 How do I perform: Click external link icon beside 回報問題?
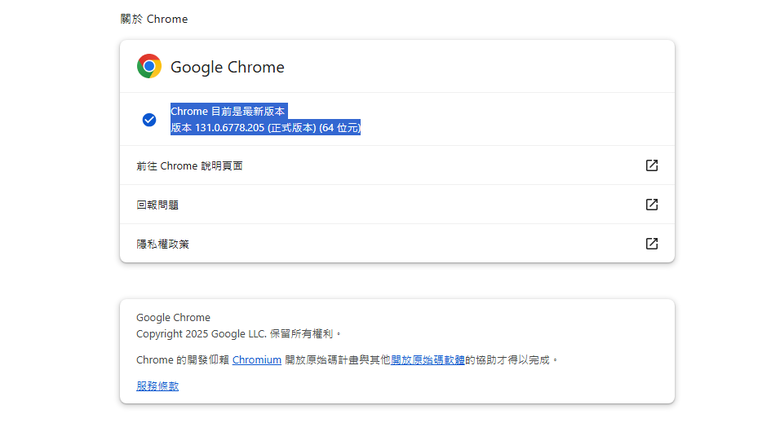[x=652, y=205]
